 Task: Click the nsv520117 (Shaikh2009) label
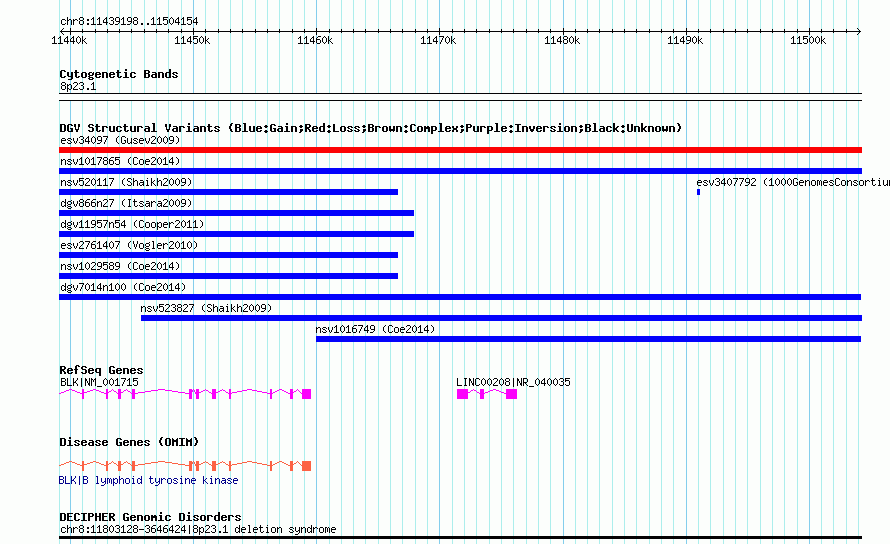[x=126, y=182]
